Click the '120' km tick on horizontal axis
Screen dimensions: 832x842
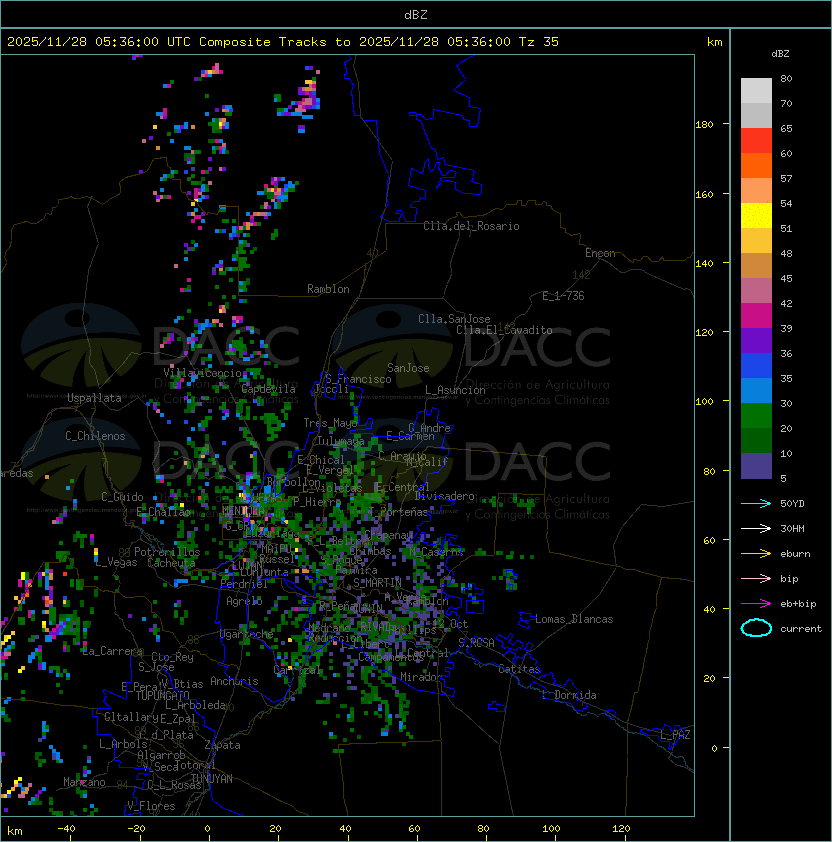[621, 829]
